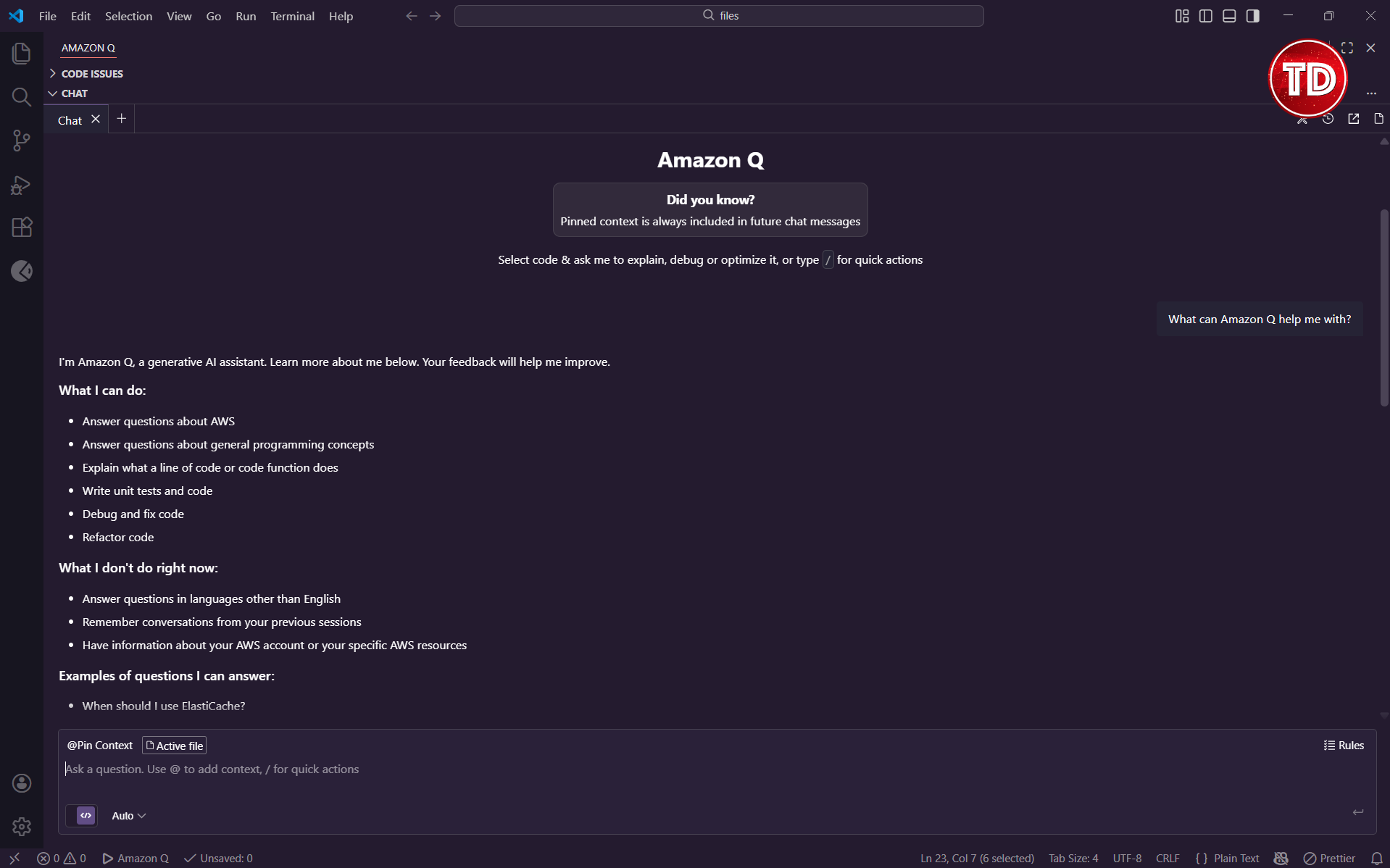Open chat in external window icon

1354,119
